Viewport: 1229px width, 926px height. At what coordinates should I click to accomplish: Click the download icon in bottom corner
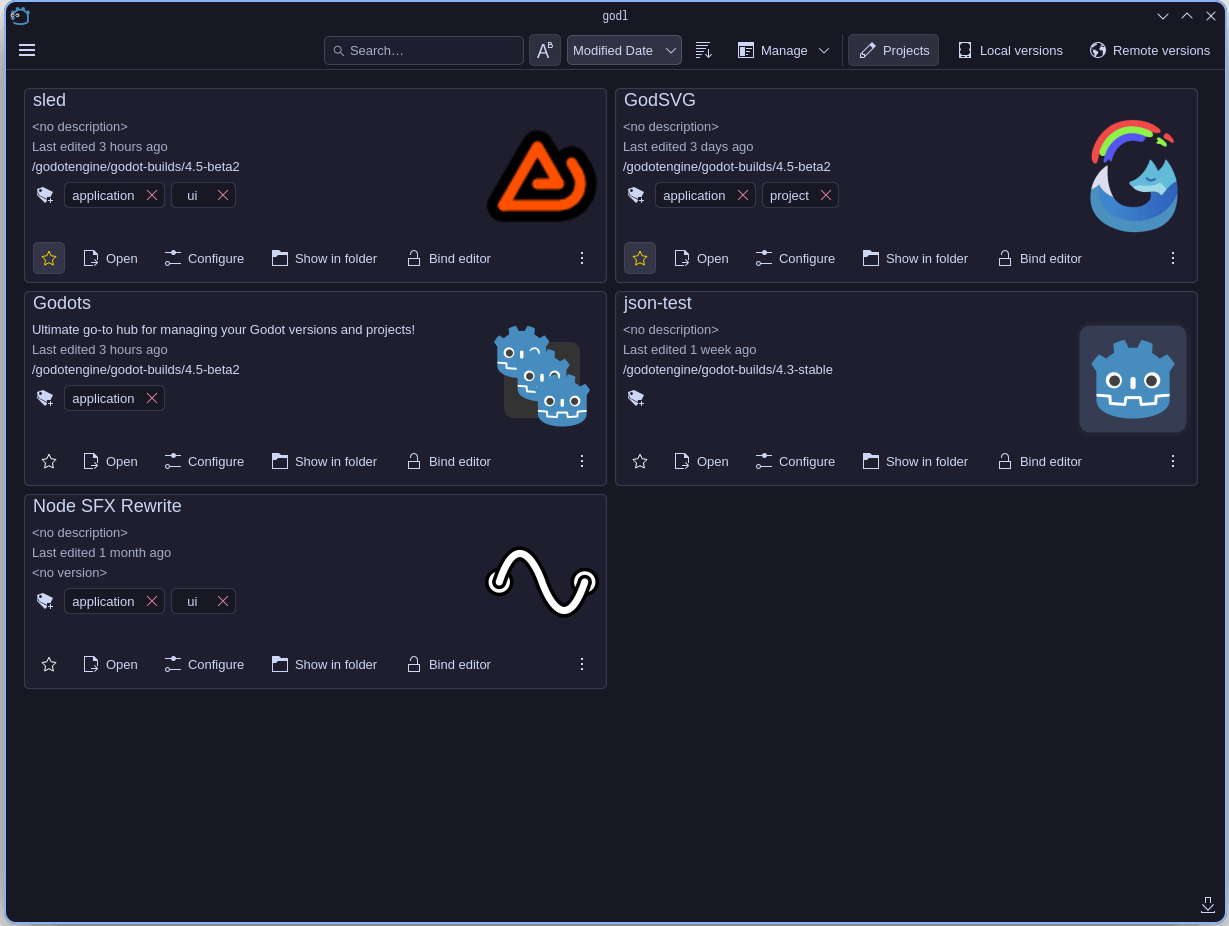(1208, 905)
